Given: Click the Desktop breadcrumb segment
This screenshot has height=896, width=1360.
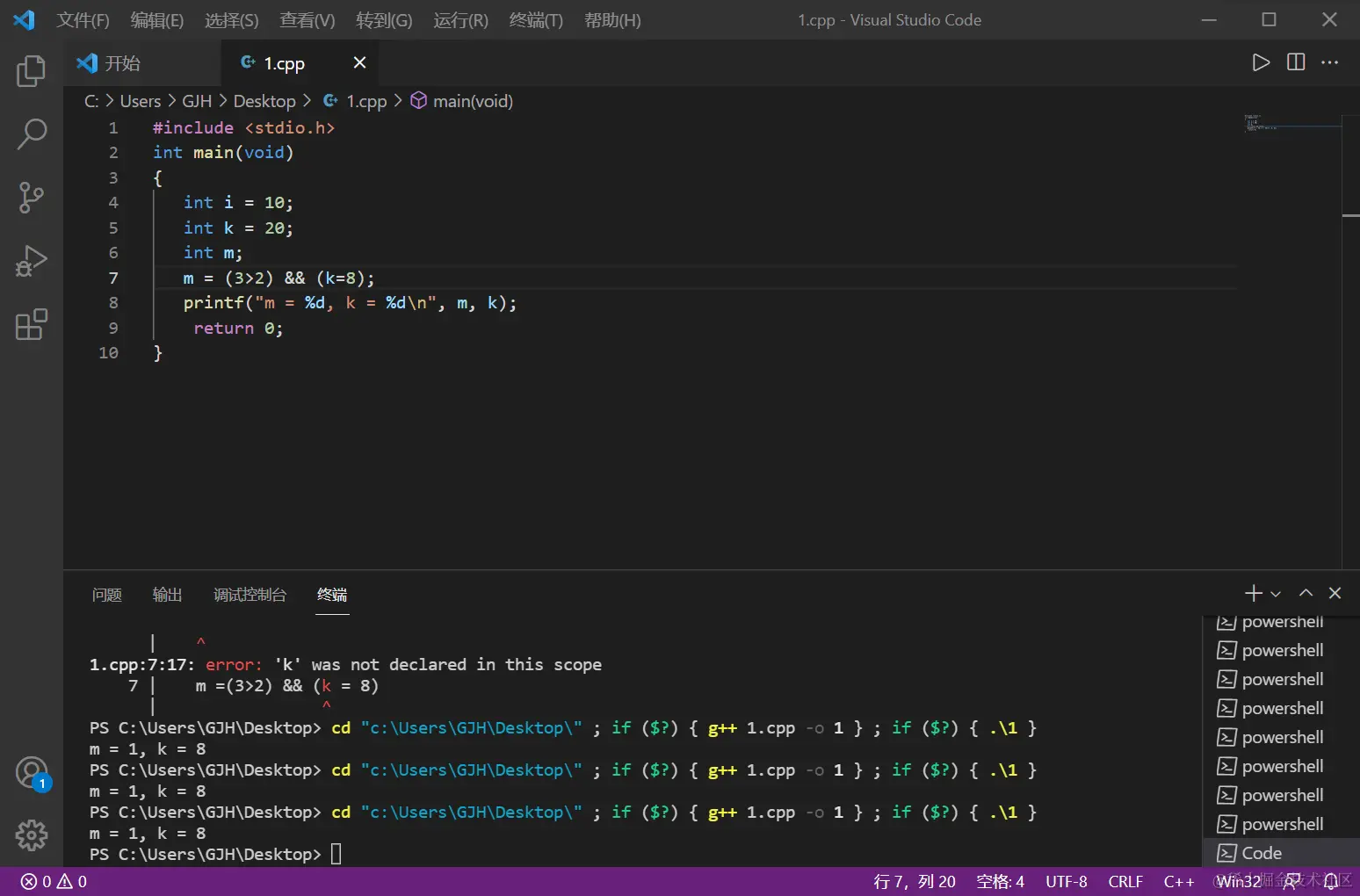Looking at the screenshot, I should coord(264,101).
